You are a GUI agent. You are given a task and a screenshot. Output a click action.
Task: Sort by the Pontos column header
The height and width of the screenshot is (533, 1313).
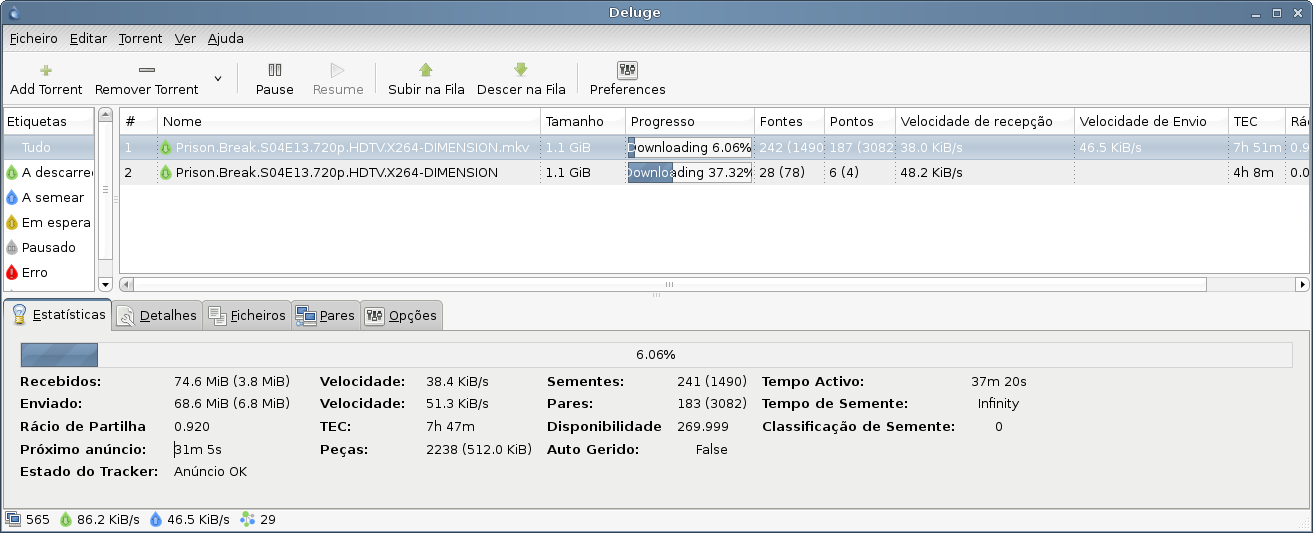(860, 121)
